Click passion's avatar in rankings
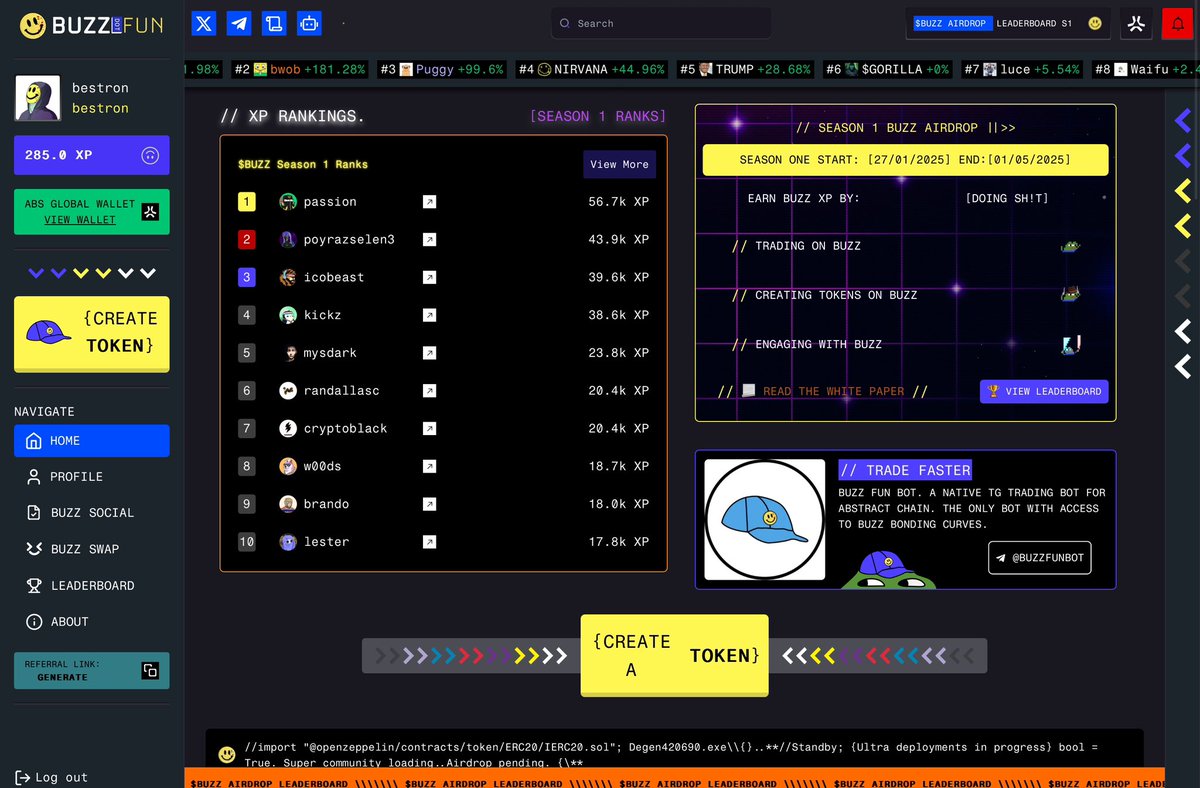Image resolution: width=1200 pixels, height=788 pixels. click(x=288, y=202)
